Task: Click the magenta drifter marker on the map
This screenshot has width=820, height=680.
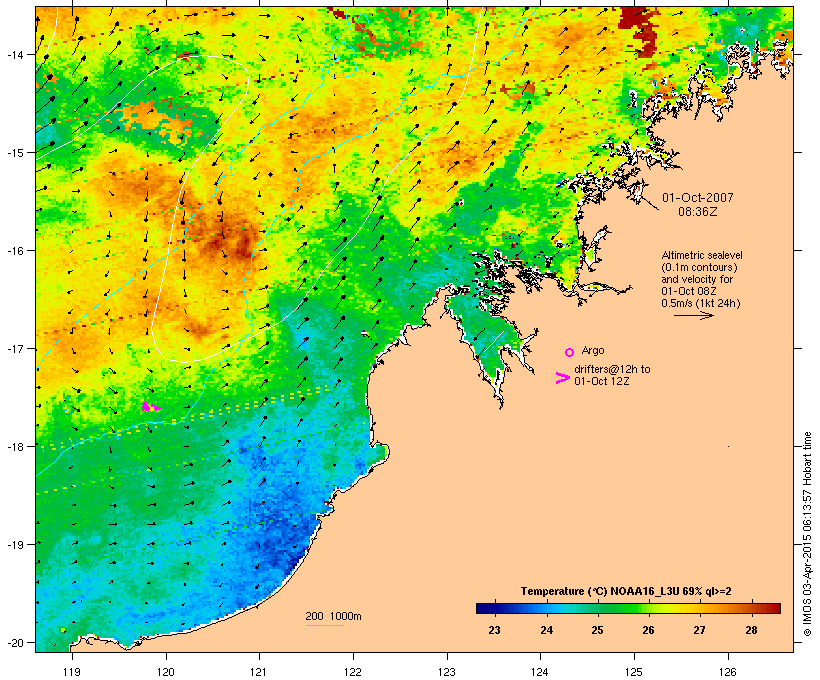Action: point(151,406)
